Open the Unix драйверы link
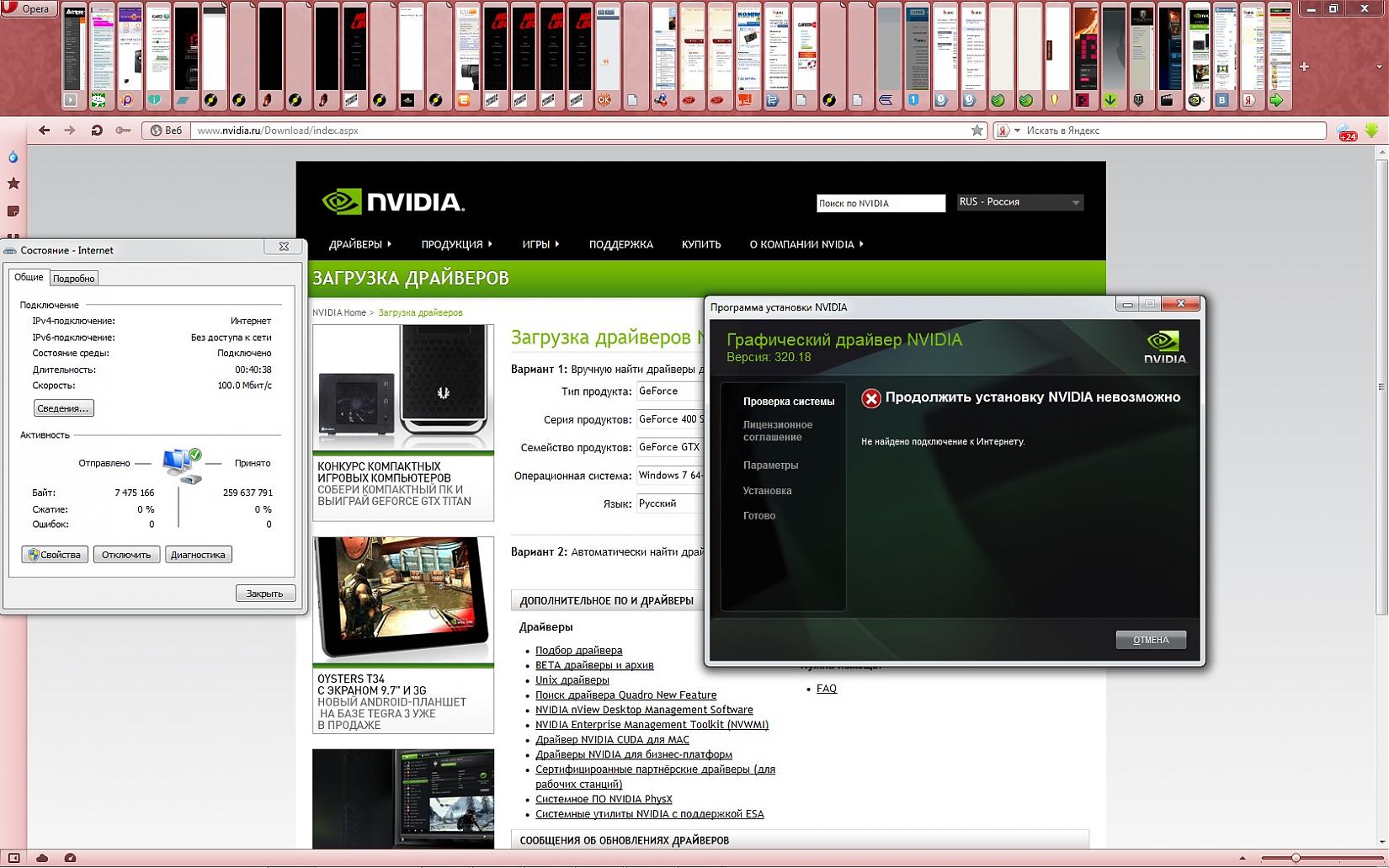The image size is (1389, 868). [572, 680]
